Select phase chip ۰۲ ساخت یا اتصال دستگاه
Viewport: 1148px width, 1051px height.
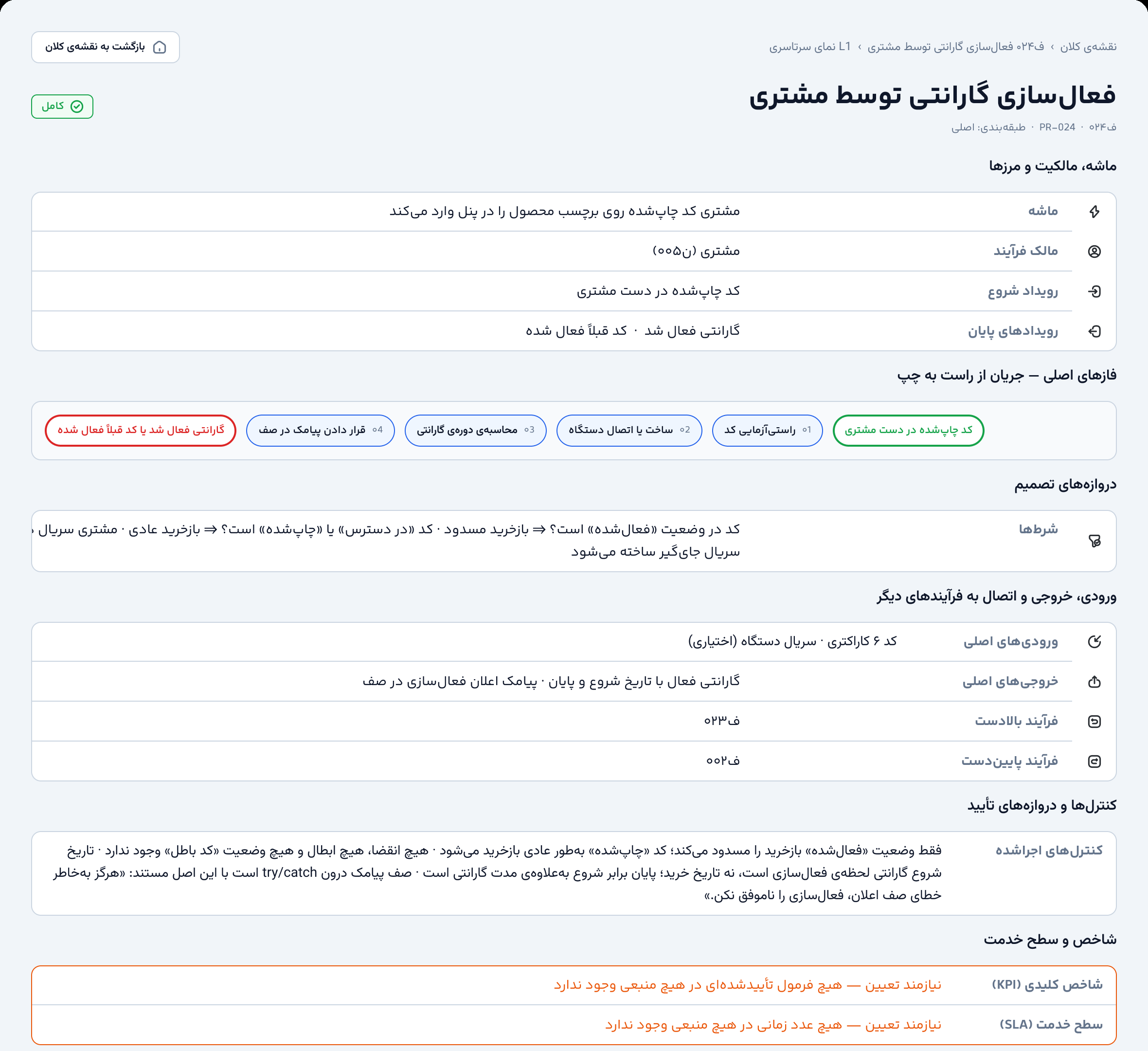tap(629, 430)
